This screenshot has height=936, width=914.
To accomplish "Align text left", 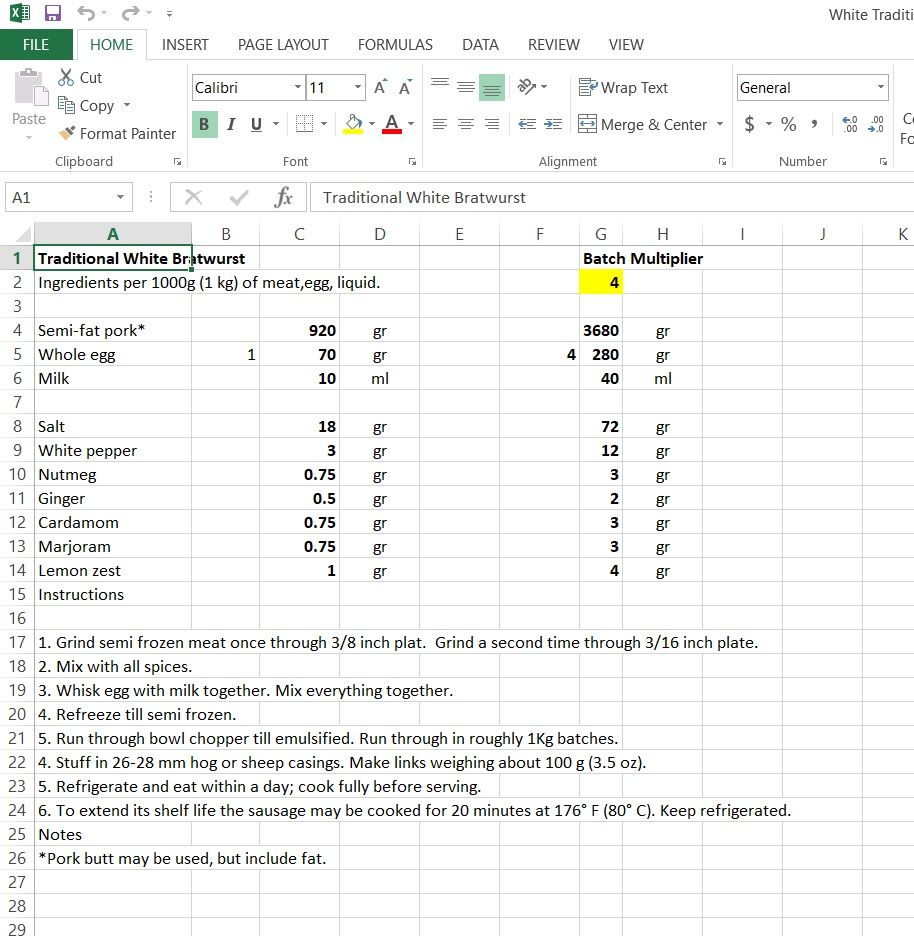I will (440, 124).
